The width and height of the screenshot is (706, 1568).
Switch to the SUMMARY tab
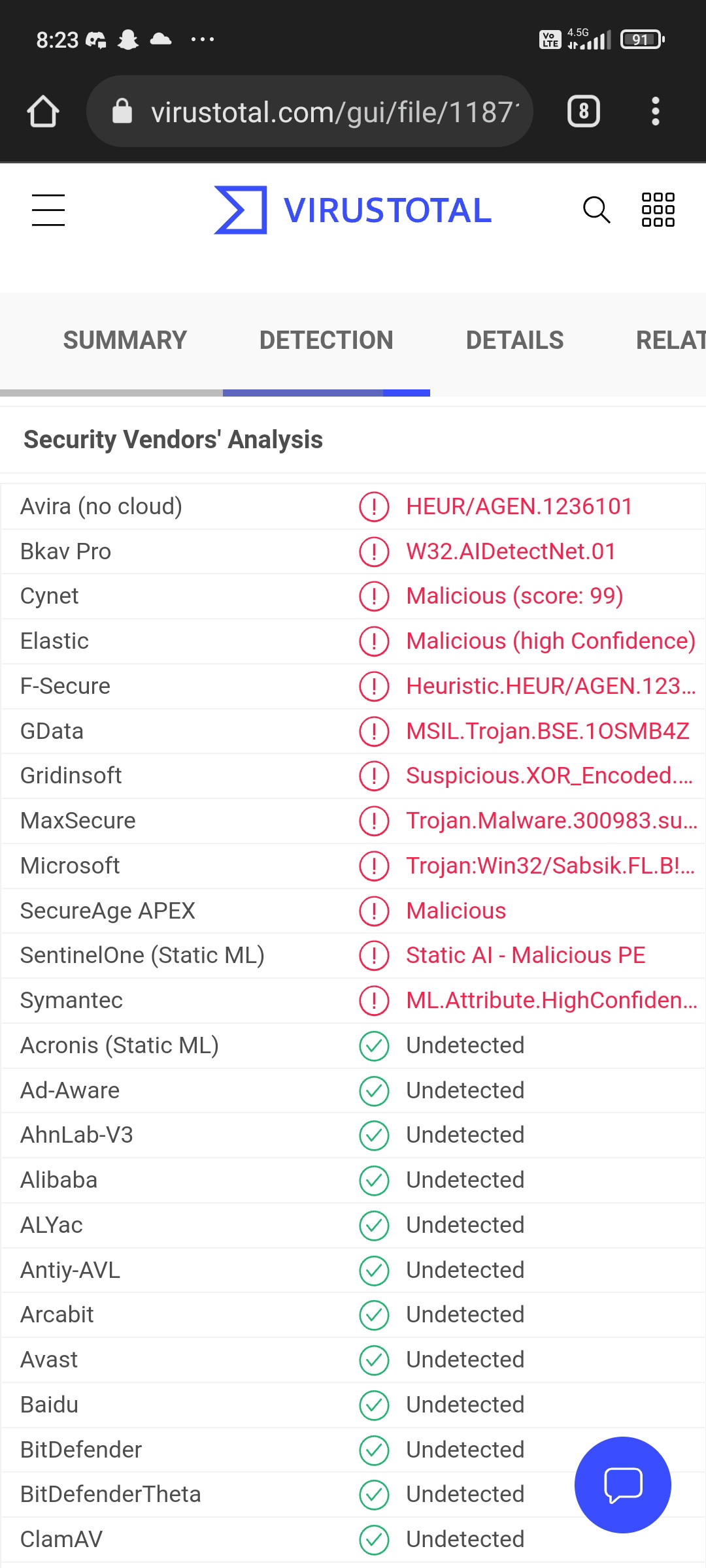125,340
